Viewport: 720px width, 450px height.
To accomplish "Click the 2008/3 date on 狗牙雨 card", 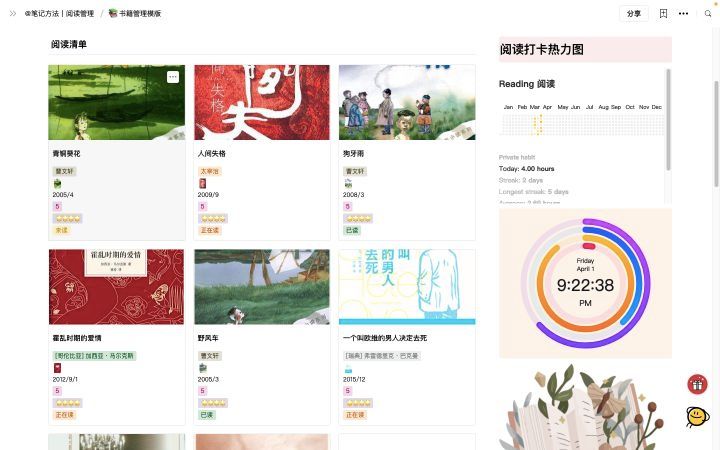I will 353,195.
